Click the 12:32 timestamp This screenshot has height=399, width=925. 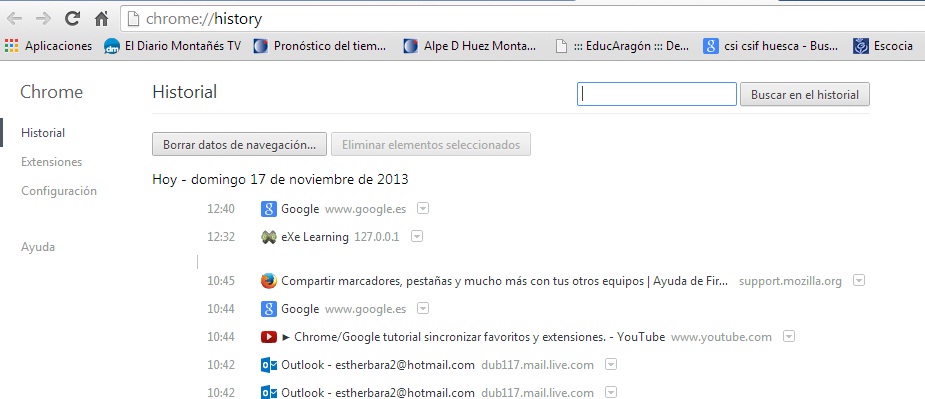221,237
